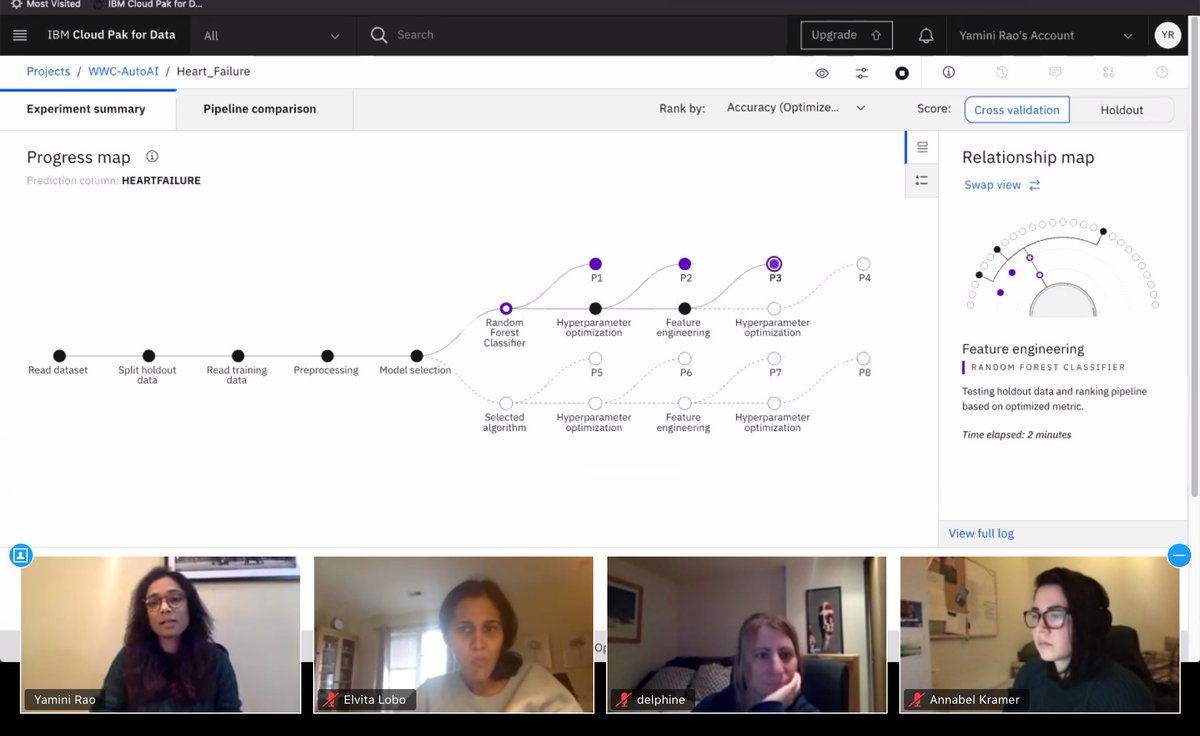Click the swap view arrows icon
Screen dimensions: 1200x736
(1034, 185)
